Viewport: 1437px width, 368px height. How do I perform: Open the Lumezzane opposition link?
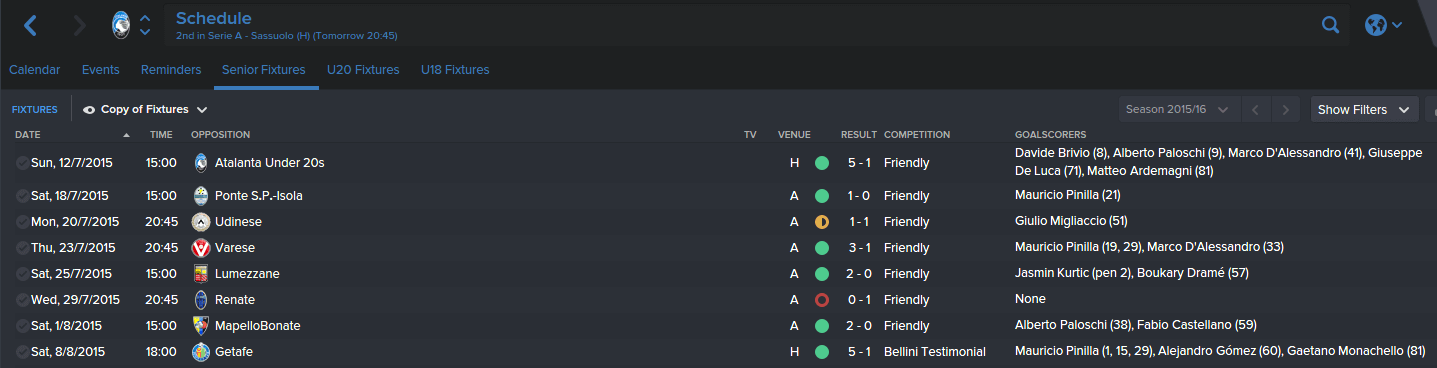(x=247, y=274)
